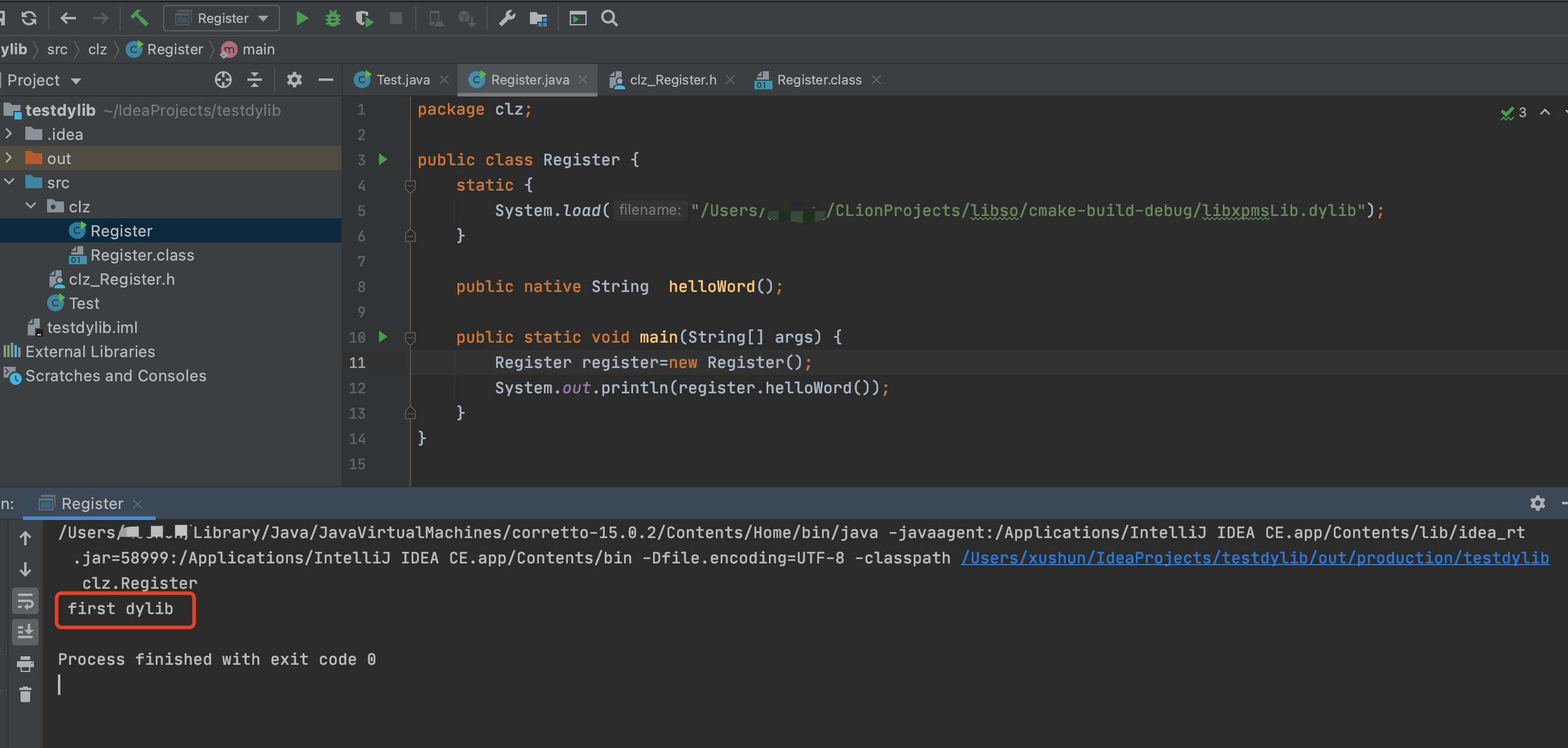
Task: Toggle soft-wrap in run console
Action: coord(25,601)
